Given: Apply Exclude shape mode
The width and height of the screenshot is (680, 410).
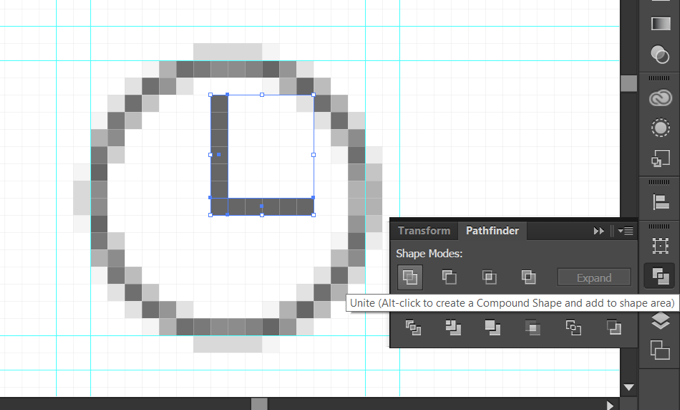Looking at the screenshot, I should click(x=529, y=277).
